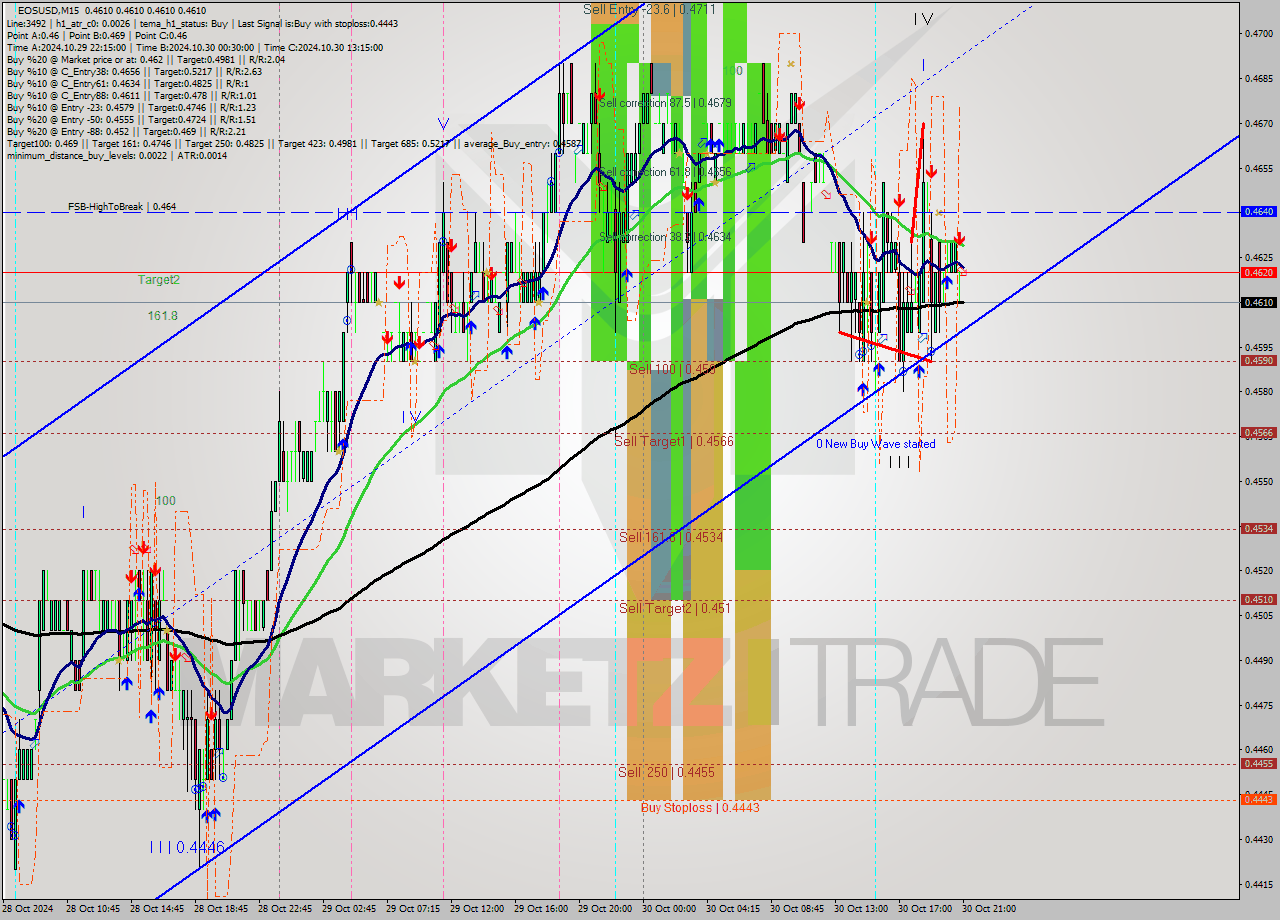Viewport: 1280px width, 920px height.
Task: Click the '29 Oct 12:00' time axis label
Action: click(x=476, y=909)
